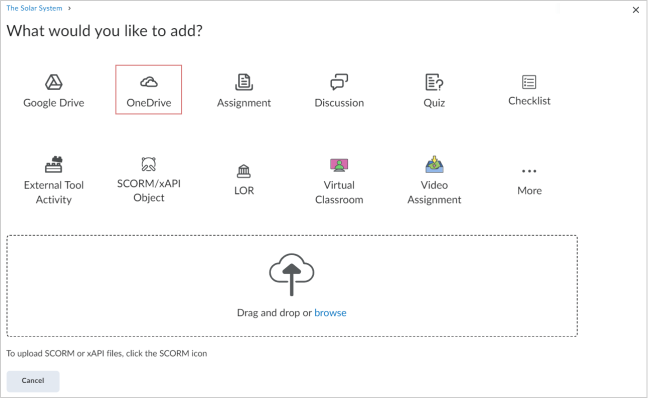The height and width of the screenshot is (398, 648).
Task: Add an Assignment via its icon
Action: point(244,82)
